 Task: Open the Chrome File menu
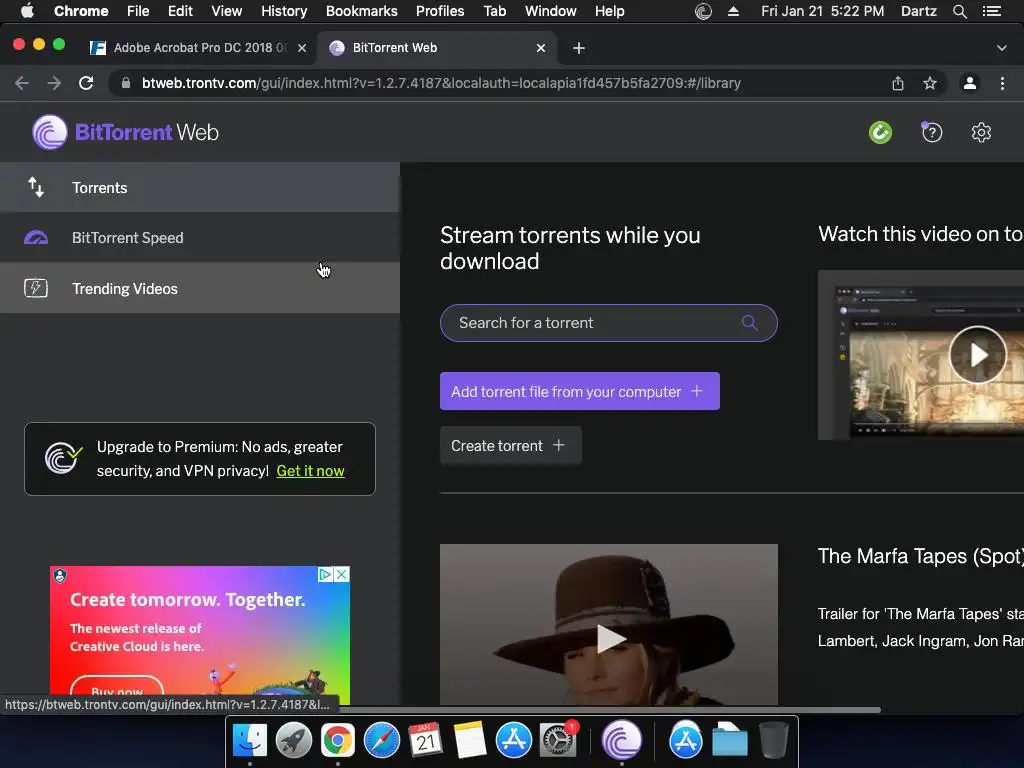click(x=138, y=11)
